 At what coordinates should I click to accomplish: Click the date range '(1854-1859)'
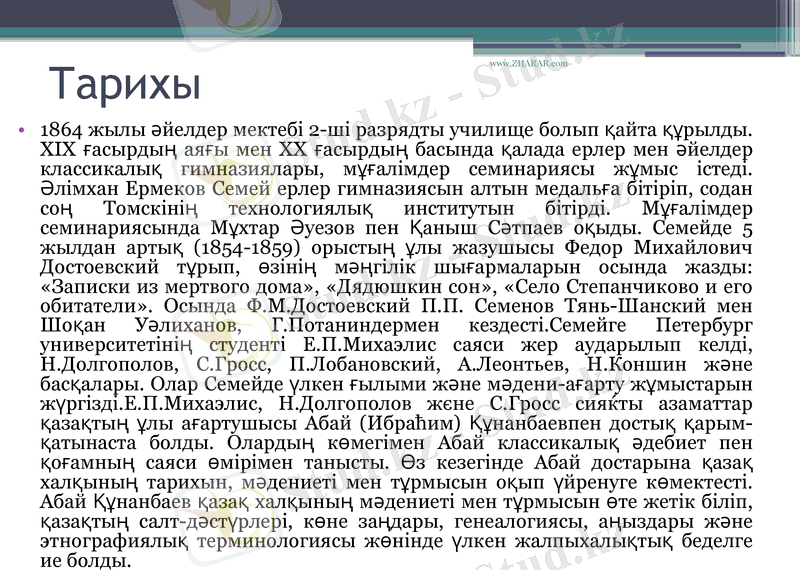tap(246, 247)
